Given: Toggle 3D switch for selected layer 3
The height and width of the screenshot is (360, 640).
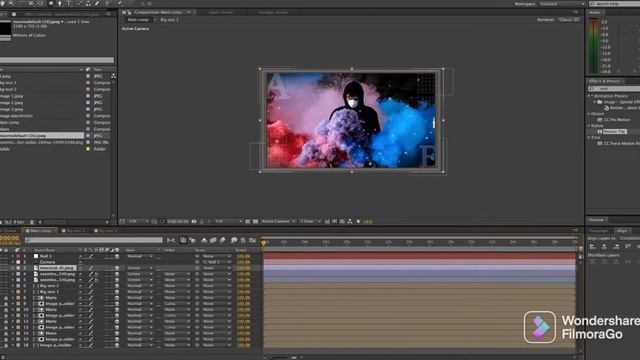Looking at the screenshot, I should (x=117, y=268).
